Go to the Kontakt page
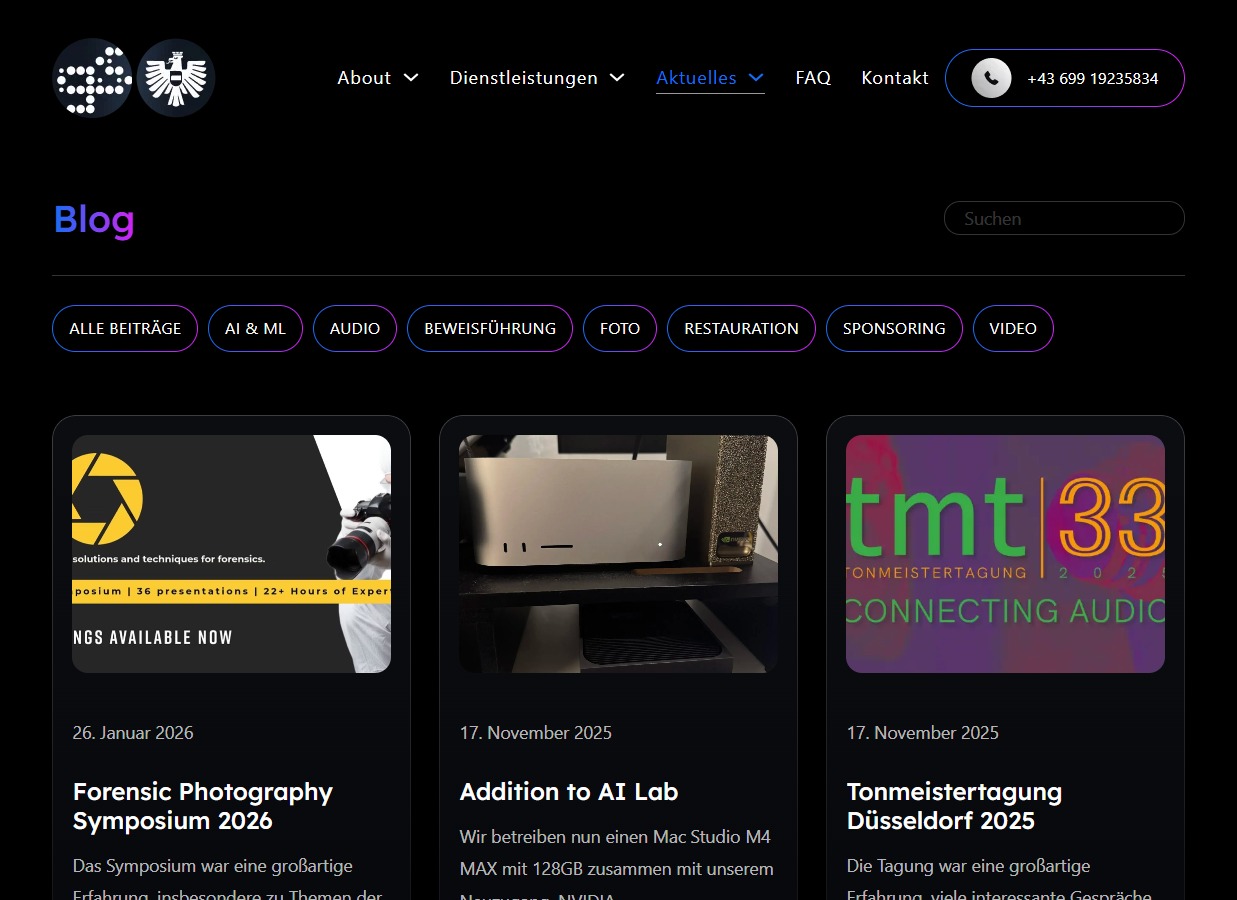Screen dimensions: 1237x900 pyautogui.click(x=895, y=78)
